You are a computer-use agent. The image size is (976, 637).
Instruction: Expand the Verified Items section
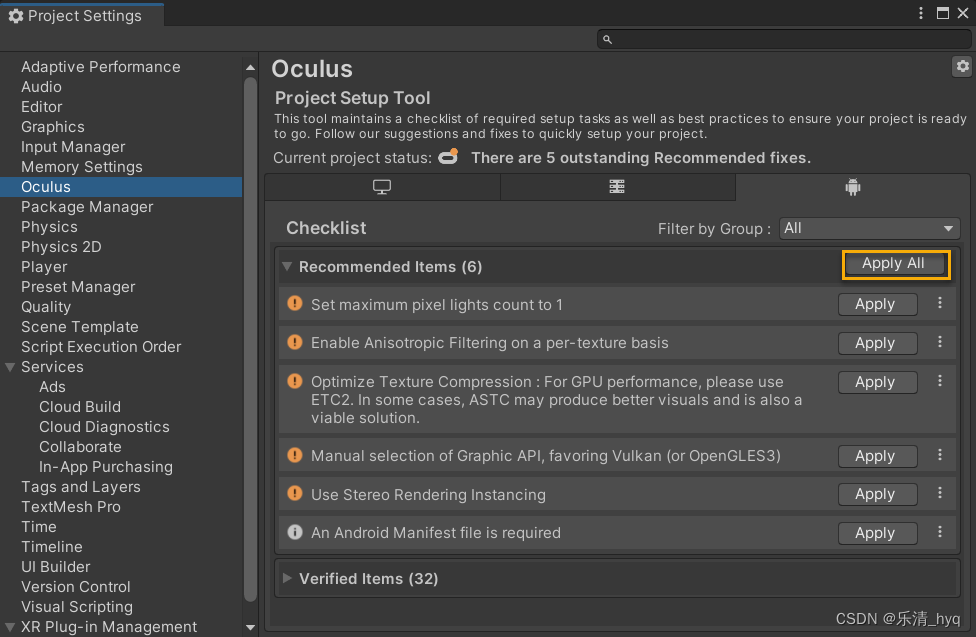(287, 578)
